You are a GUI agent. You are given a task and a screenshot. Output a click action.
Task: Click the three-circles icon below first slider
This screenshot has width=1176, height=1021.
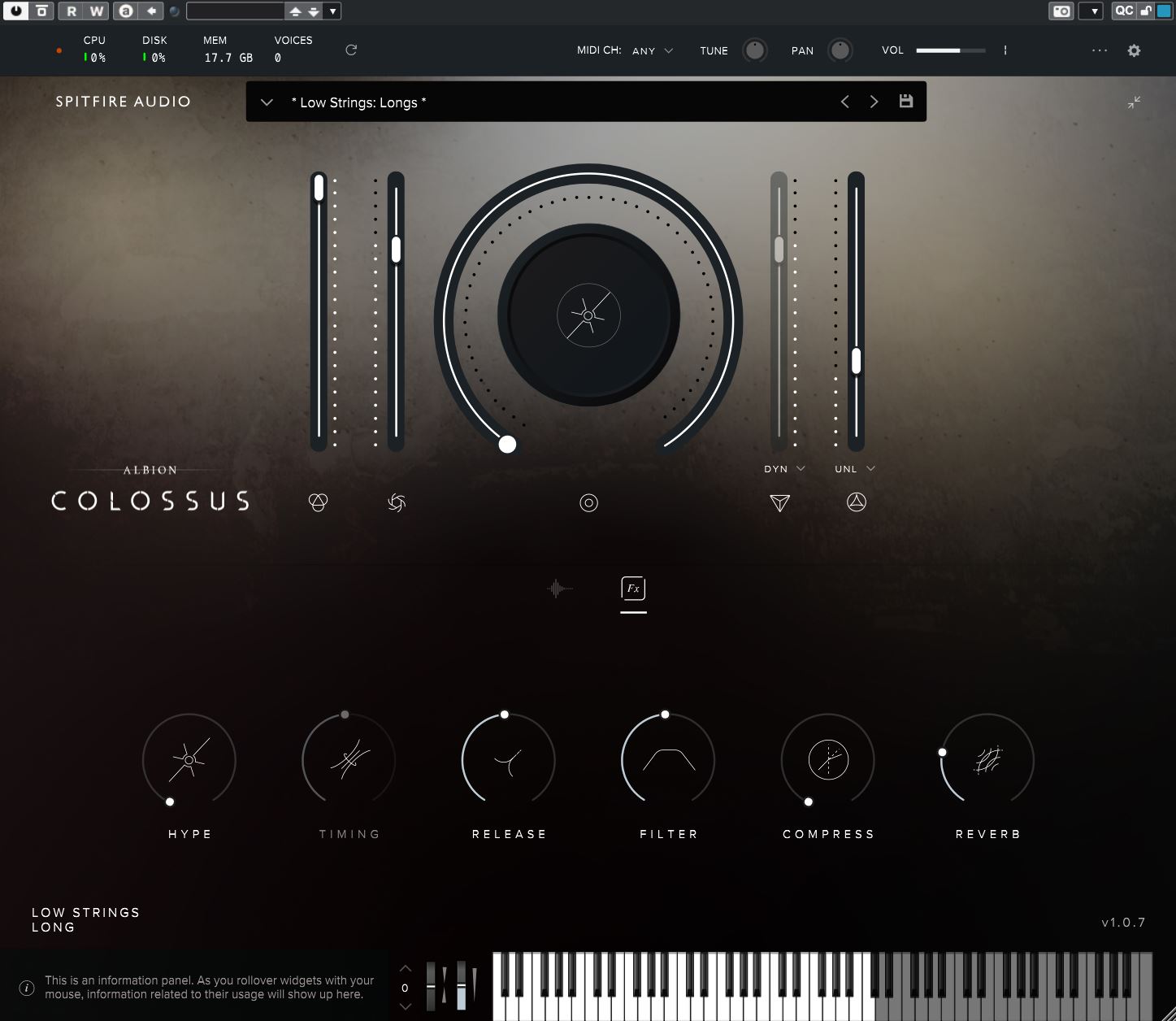(319, 502)
